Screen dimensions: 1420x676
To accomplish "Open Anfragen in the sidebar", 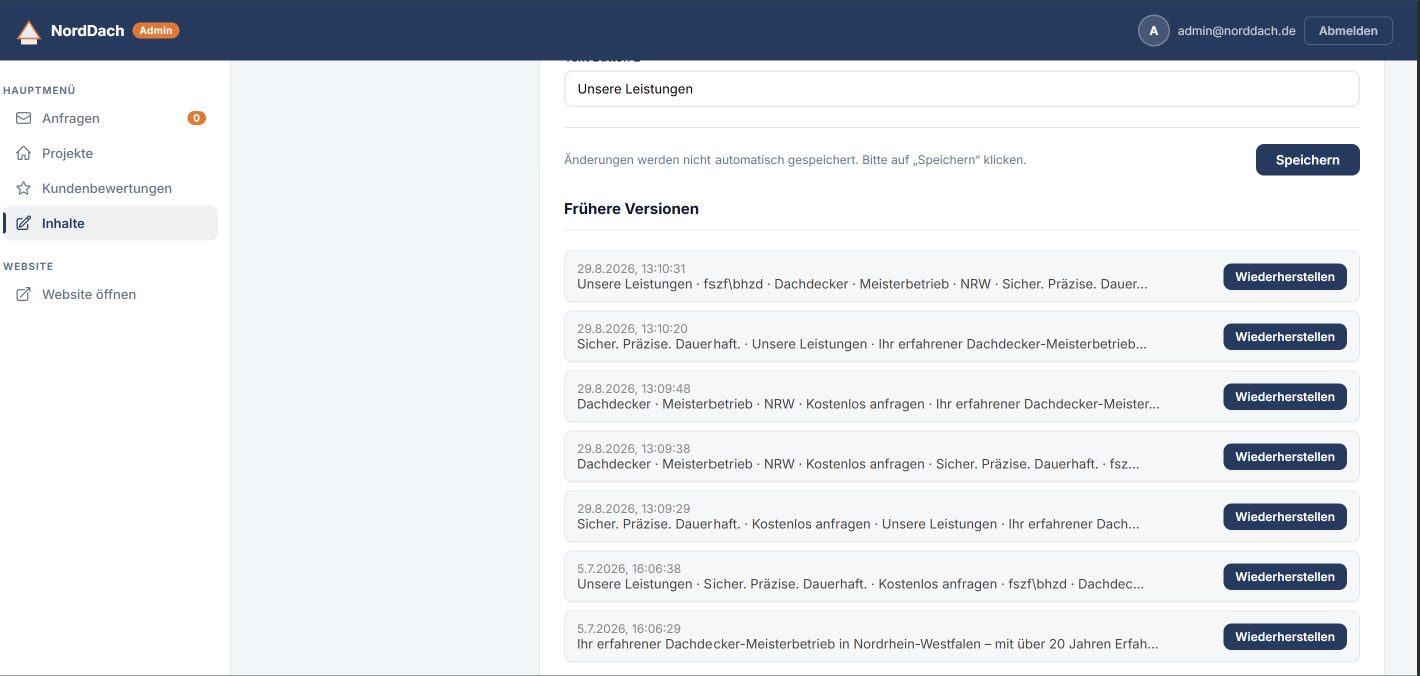I will click(110, 118).
